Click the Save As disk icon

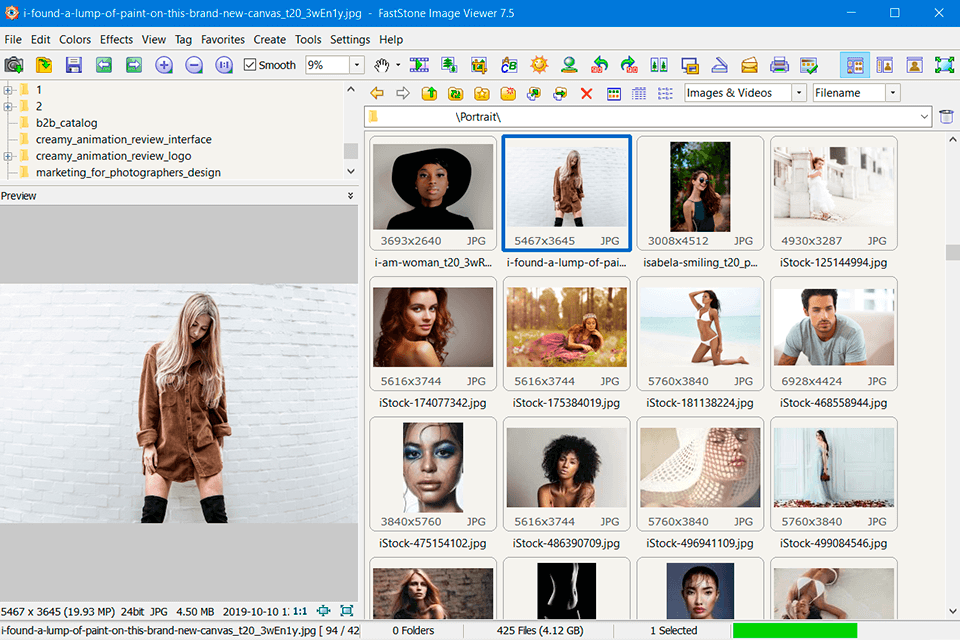(x=73, y=65)
